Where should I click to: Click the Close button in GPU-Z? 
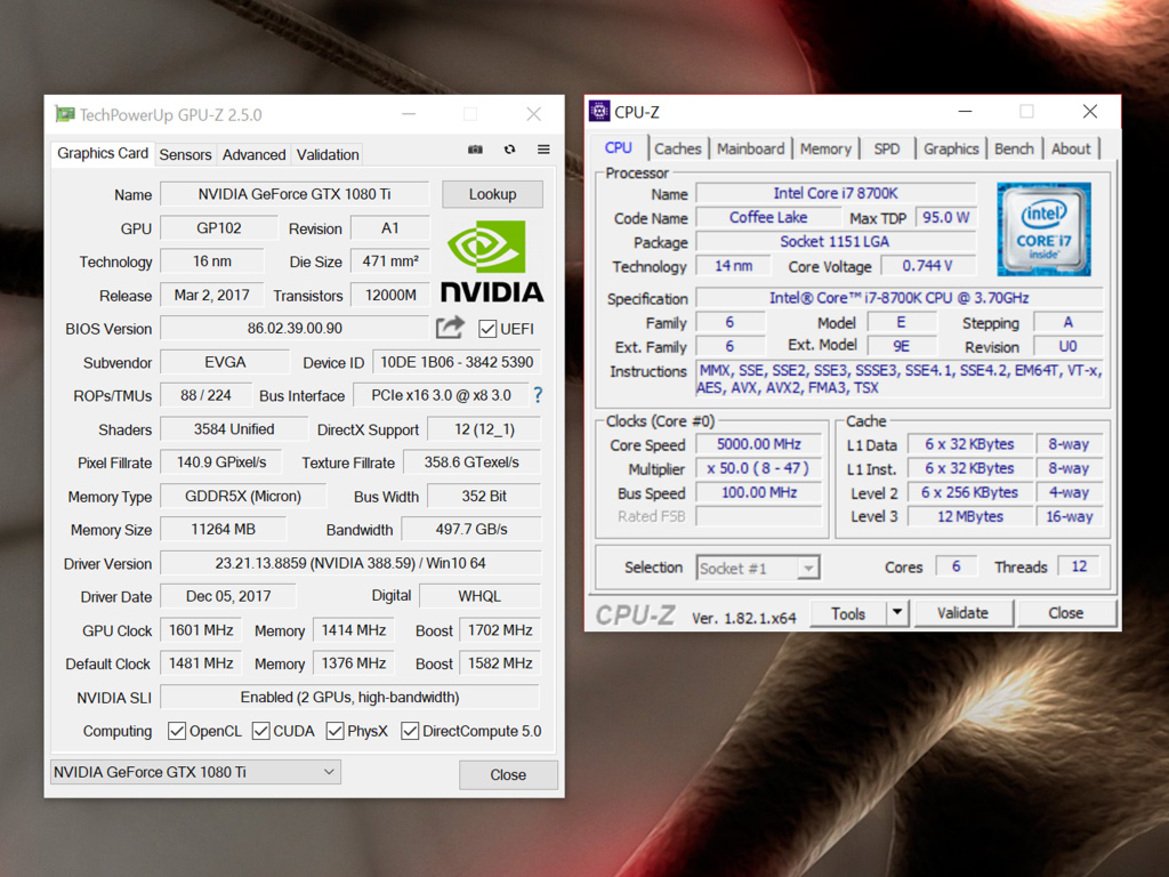(508, 775)
